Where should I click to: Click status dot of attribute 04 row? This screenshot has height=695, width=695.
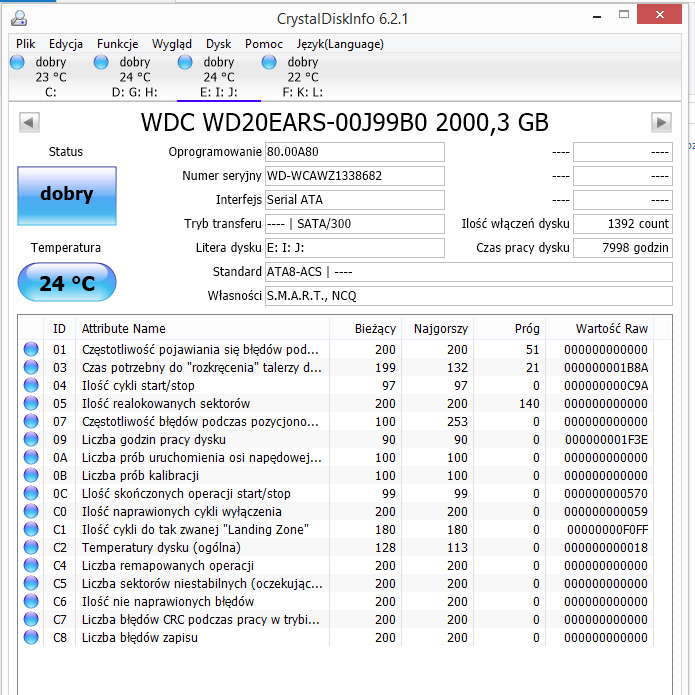31,385
